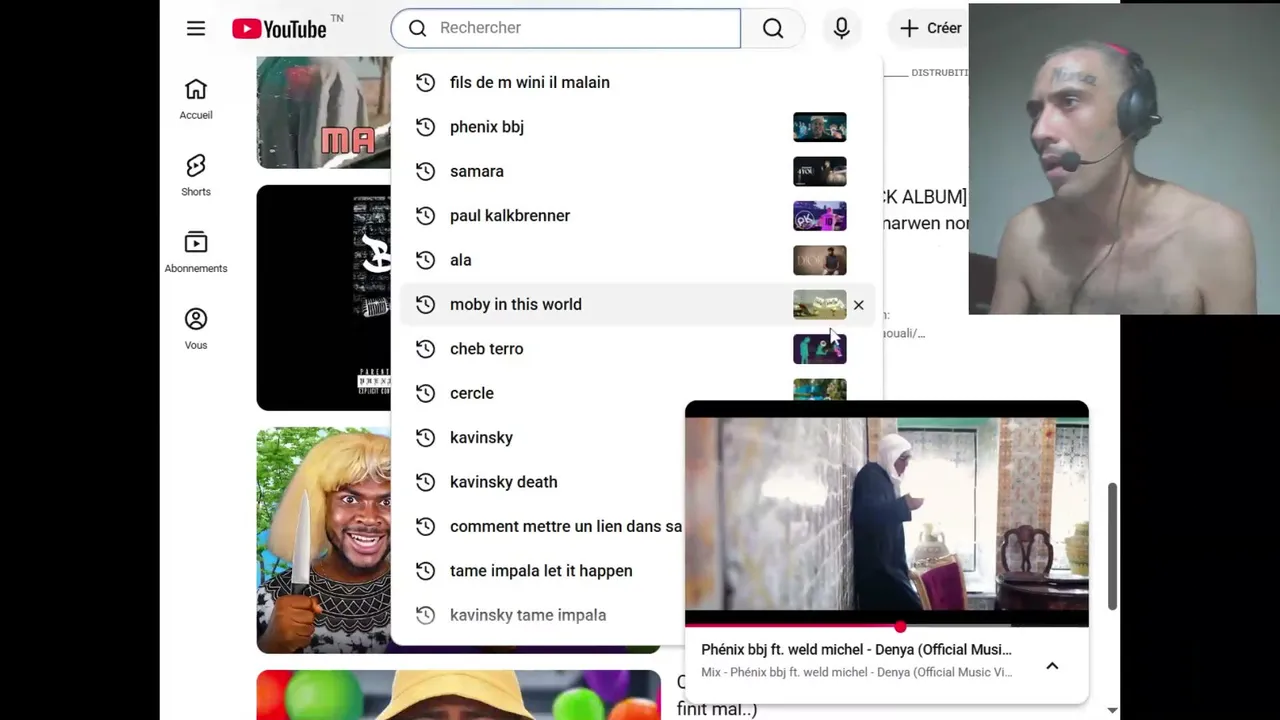The height and width of the screenshot is (720, 1280).
Task: Open miniplayer title 'Phénix bbj ft. weld michel - Denya'
Action: (856, 650)
